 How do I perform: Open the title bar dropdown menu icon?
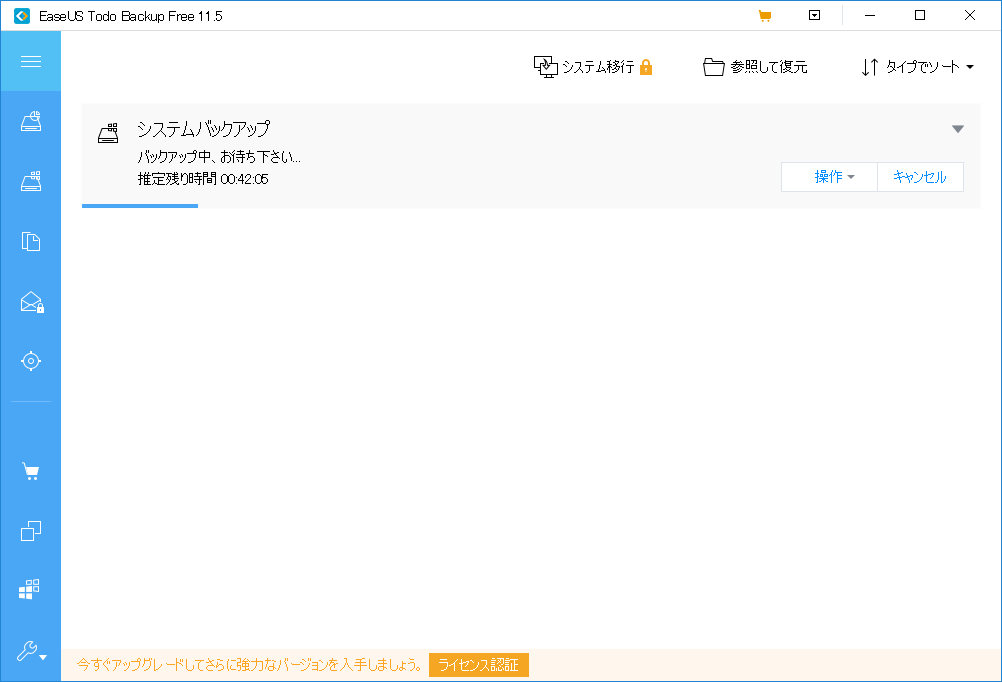pos(814,15)
